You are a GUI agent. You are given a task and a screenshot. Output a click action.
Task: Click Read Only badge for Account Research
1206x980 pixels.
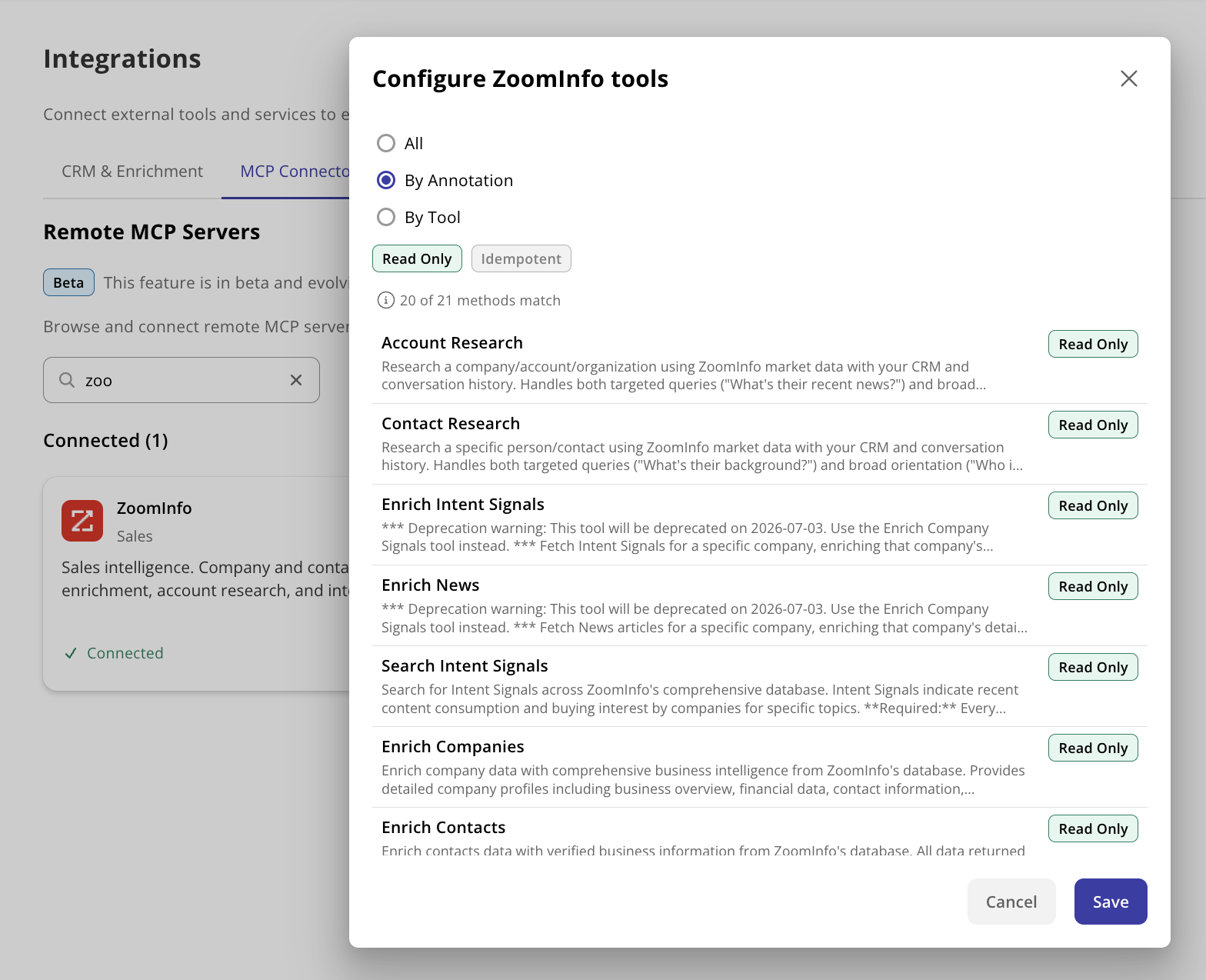pos(1093,344)
